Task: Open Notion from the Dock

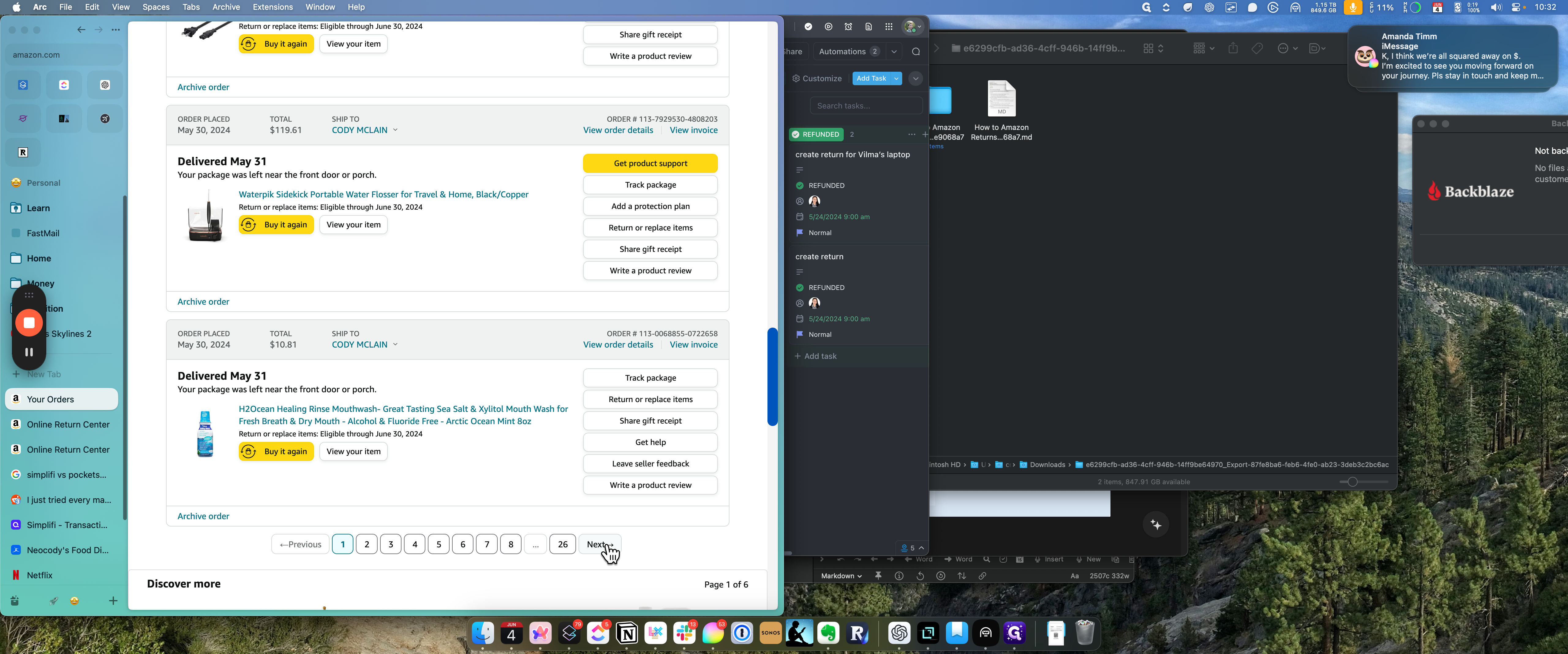Action: pos(627,633)
